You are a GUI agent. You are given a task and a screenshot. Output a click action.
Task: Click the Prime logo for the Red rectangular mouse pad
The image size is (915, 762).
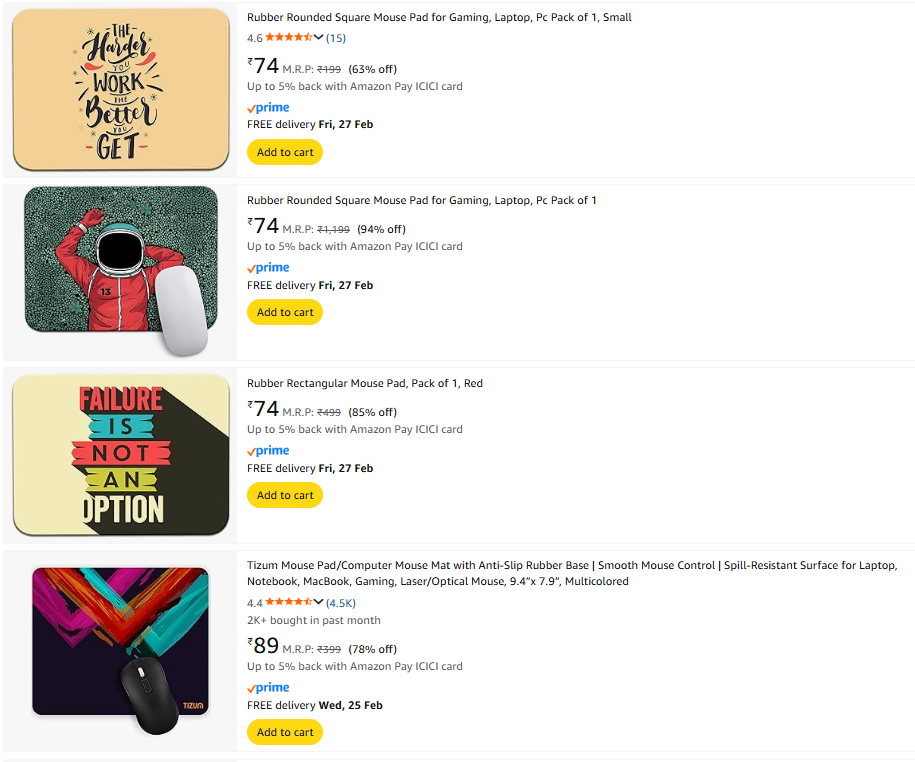(x=268, y=450)
